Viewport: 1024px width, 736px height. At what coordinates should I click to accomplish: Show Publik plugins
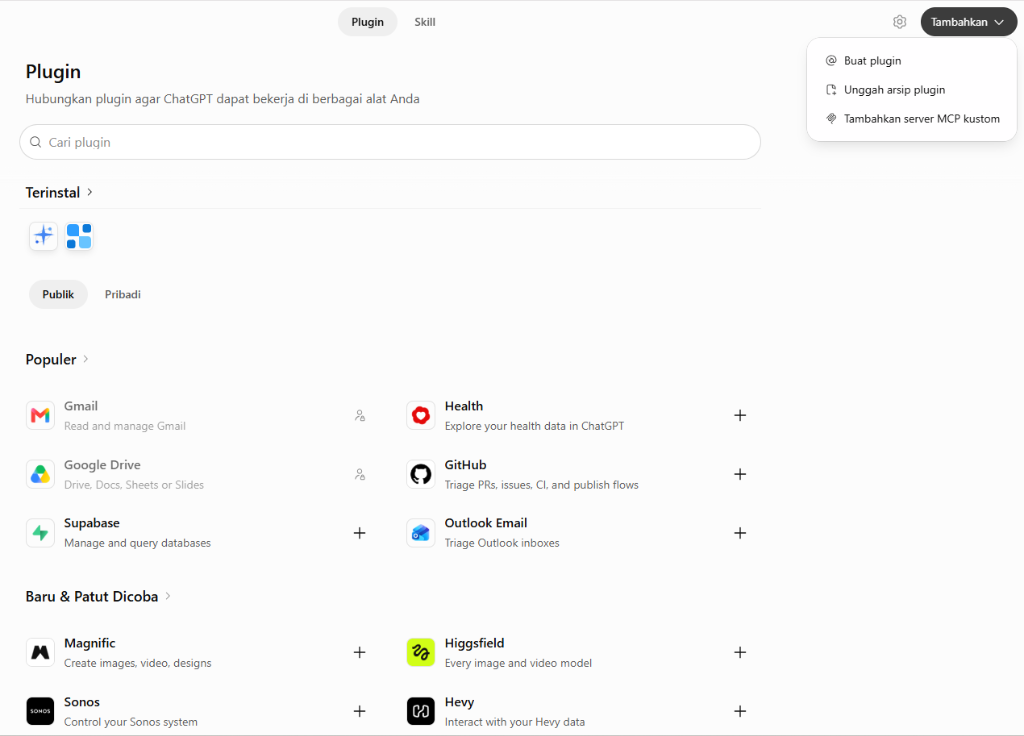point(58,295)
